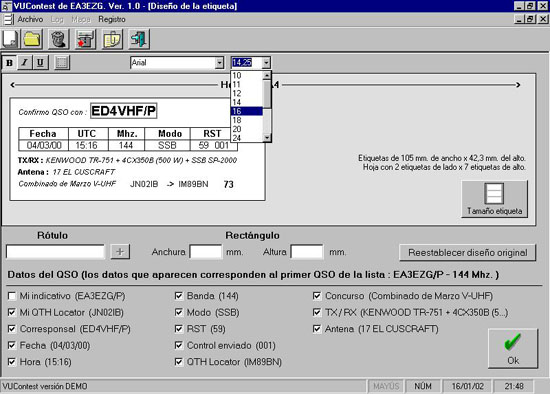Screen dimensions: 550x394
Task: Click the TX/RX KENWOOD line on label
Action: pos(127,160)
